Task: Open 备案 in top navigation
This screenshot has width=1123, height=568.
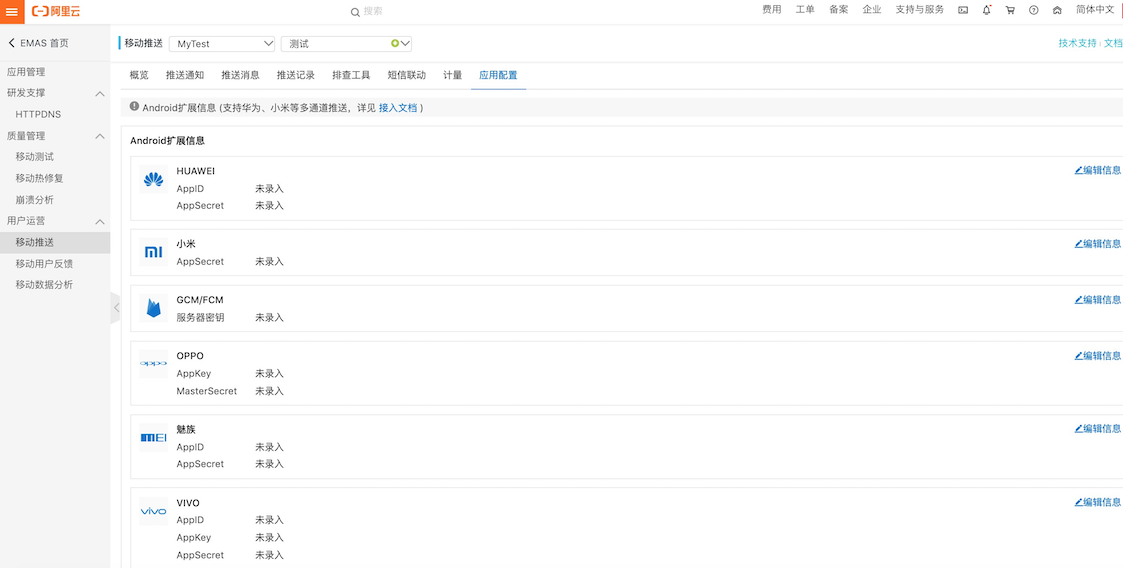Action: (839, 10)
